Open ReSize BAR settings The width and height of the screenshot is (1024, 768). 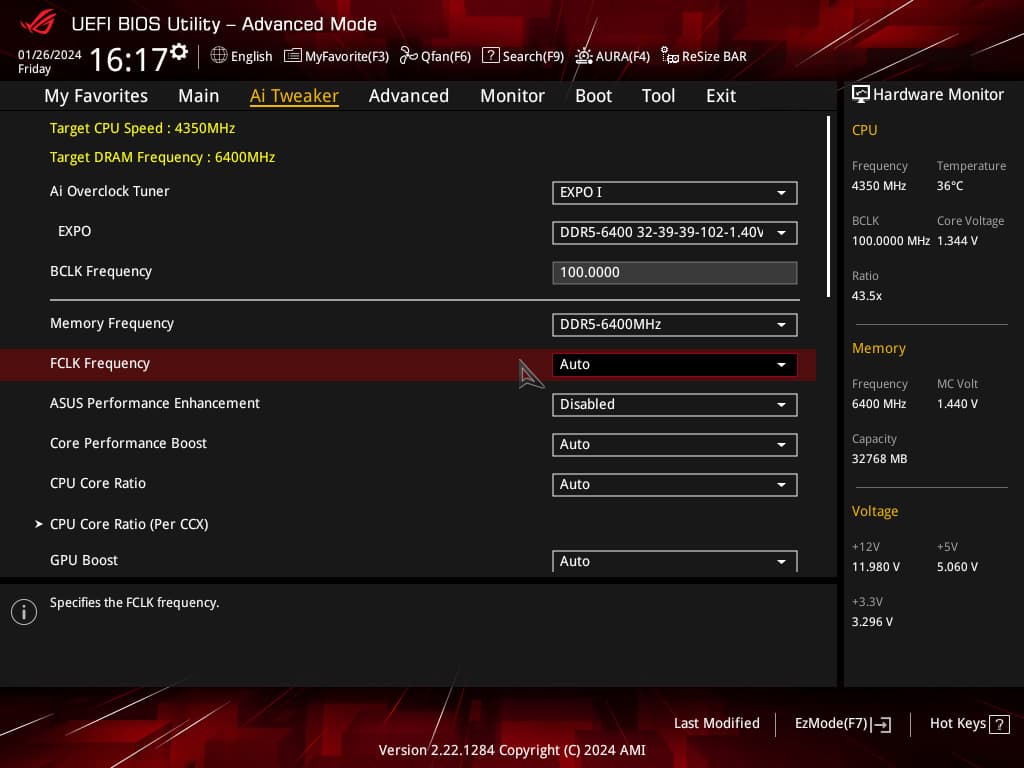coord(703,56)
